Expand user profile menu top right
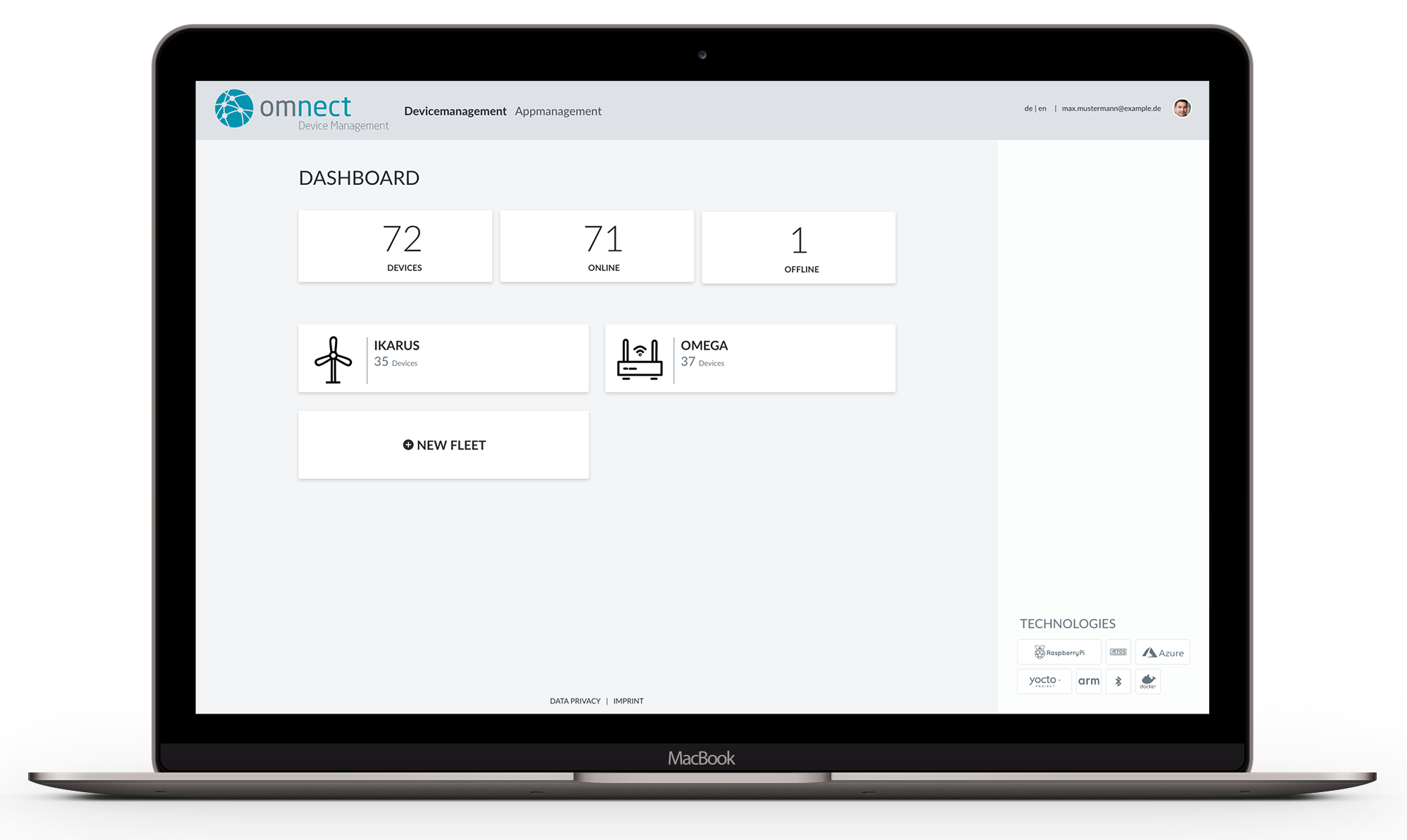Screen dimensions: 1407x840 tap(1184, 108)
